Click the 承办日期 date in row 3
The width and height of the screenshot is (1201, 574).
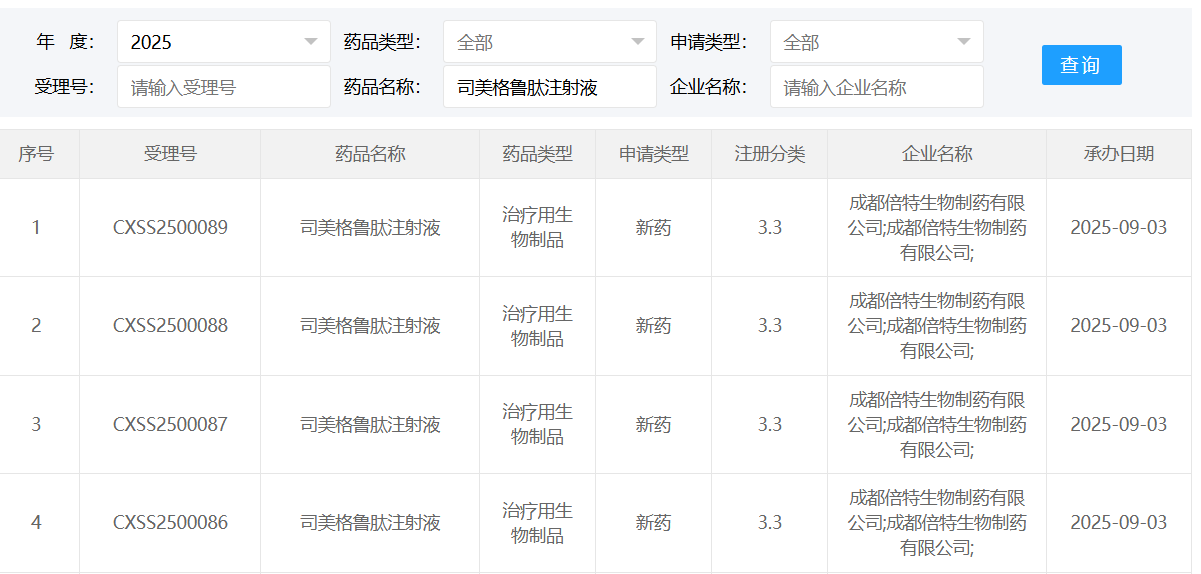coord(1118,425)
